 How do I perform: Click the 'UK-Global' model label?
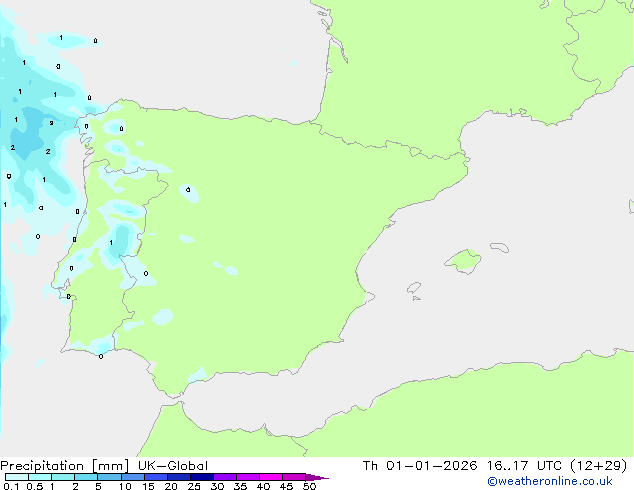173,466
